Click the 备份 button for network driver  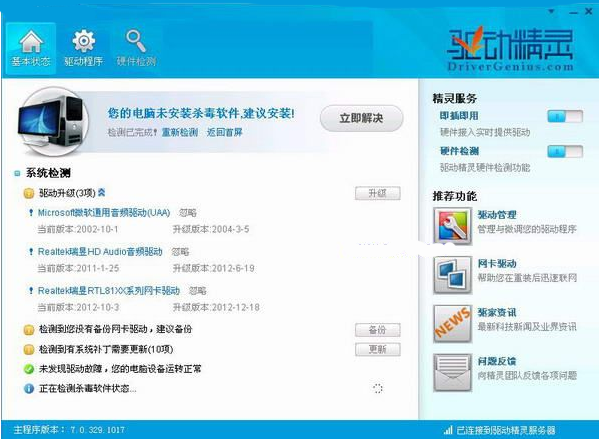click(377, 330)
